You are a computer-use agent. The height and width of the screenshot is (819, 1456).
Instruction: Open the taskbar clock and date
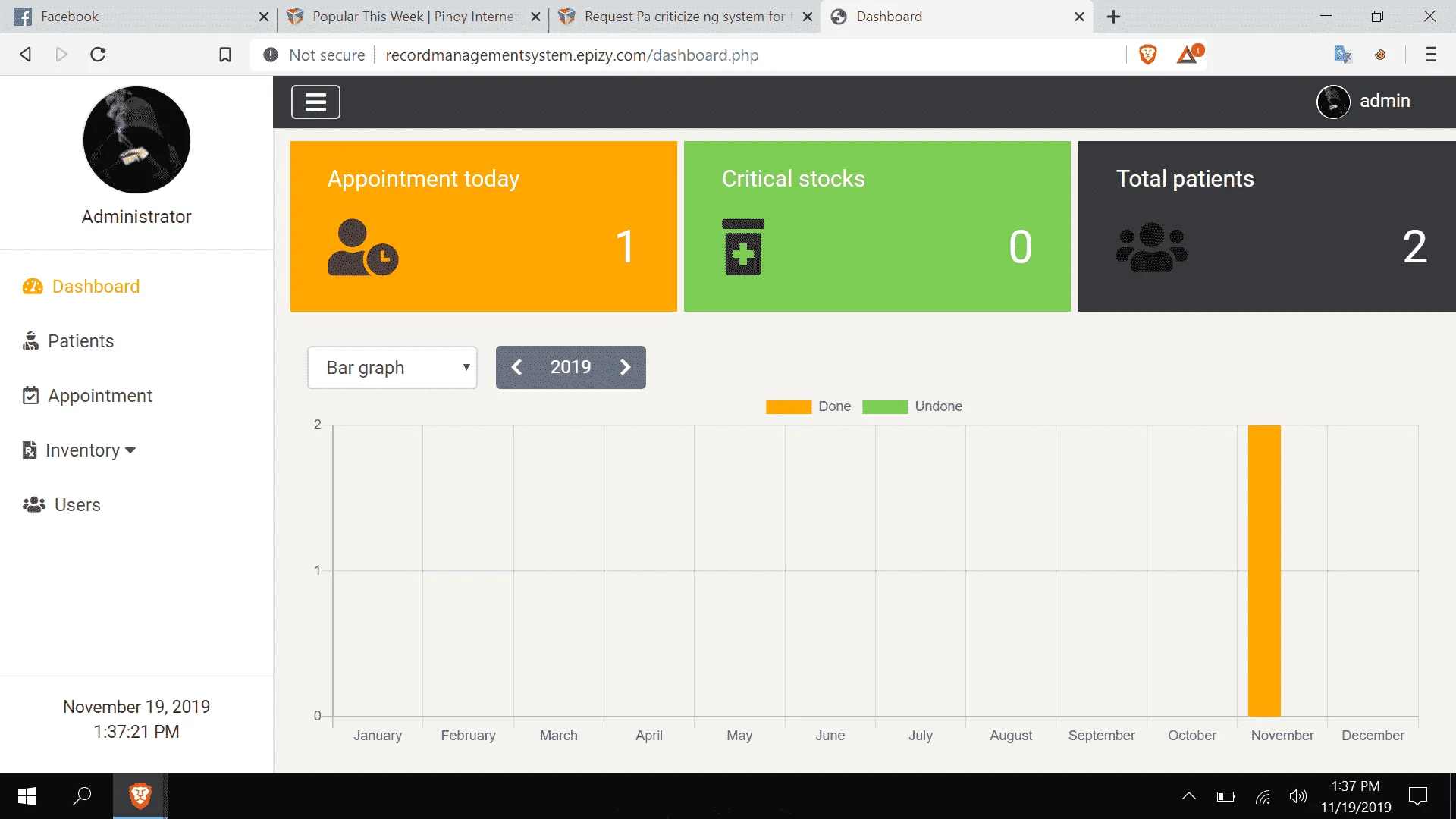click(1356, 796)
